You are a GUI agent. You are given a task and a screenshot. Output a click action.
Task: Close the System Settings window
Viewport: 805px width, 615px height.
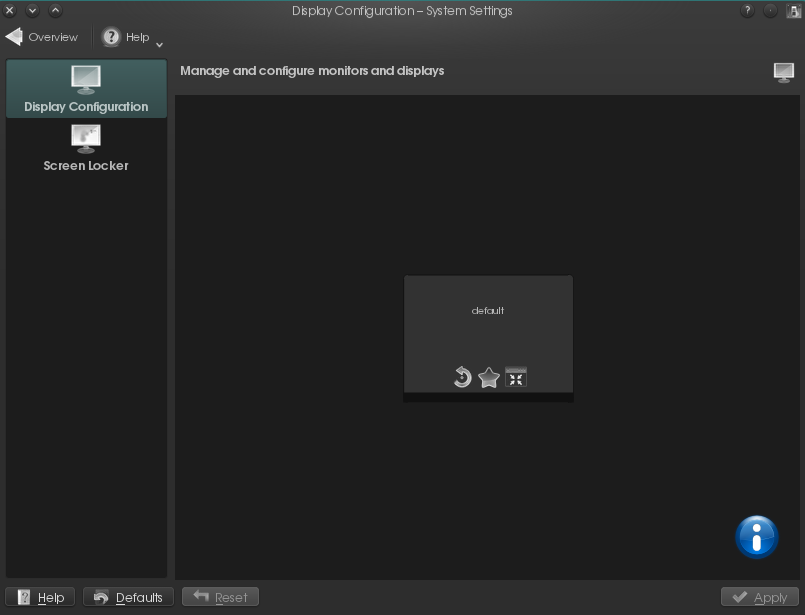coord(10,11)
